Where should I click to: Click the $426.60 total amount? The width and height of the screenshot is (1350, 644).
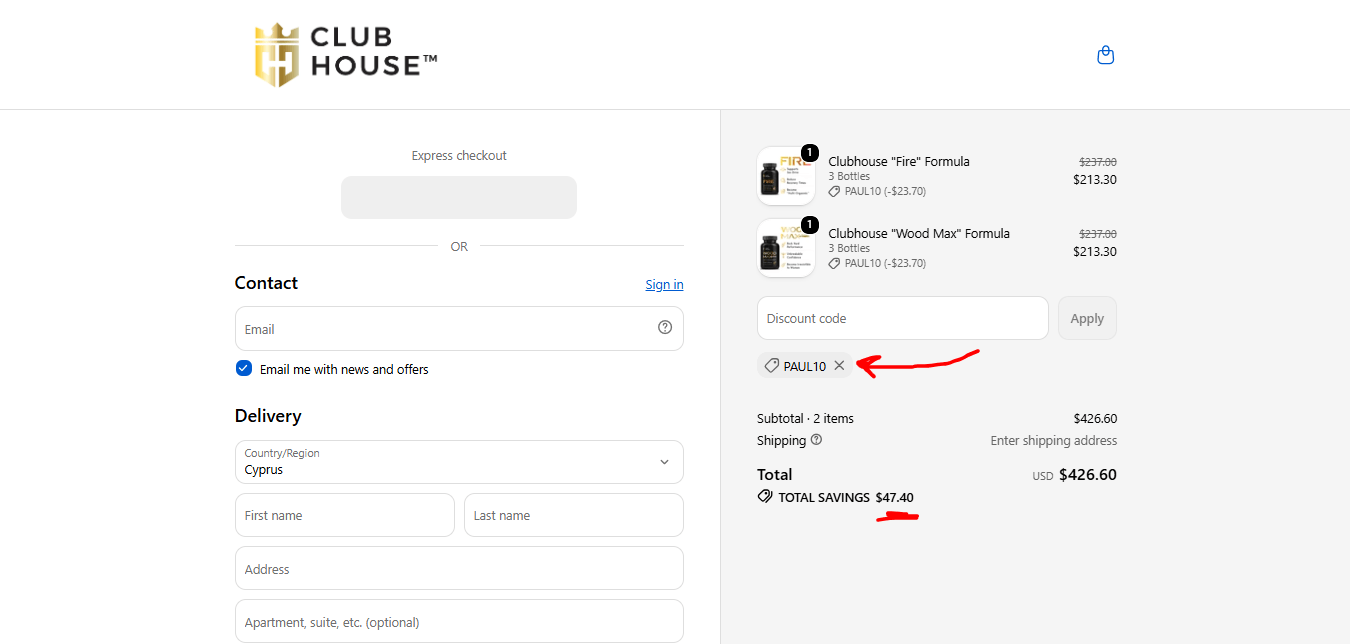pyautogui.click(x=1088, y=475)
